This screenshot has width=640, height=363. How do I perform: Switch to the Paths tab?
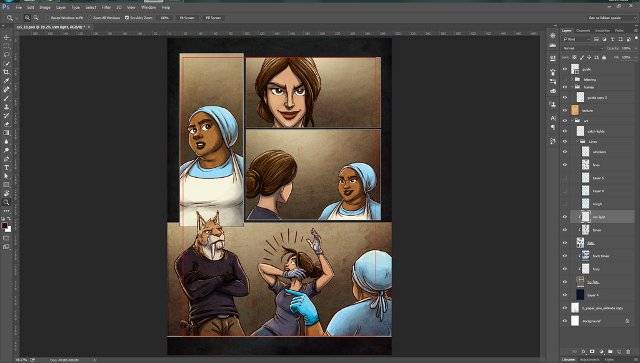coord(619,31)
